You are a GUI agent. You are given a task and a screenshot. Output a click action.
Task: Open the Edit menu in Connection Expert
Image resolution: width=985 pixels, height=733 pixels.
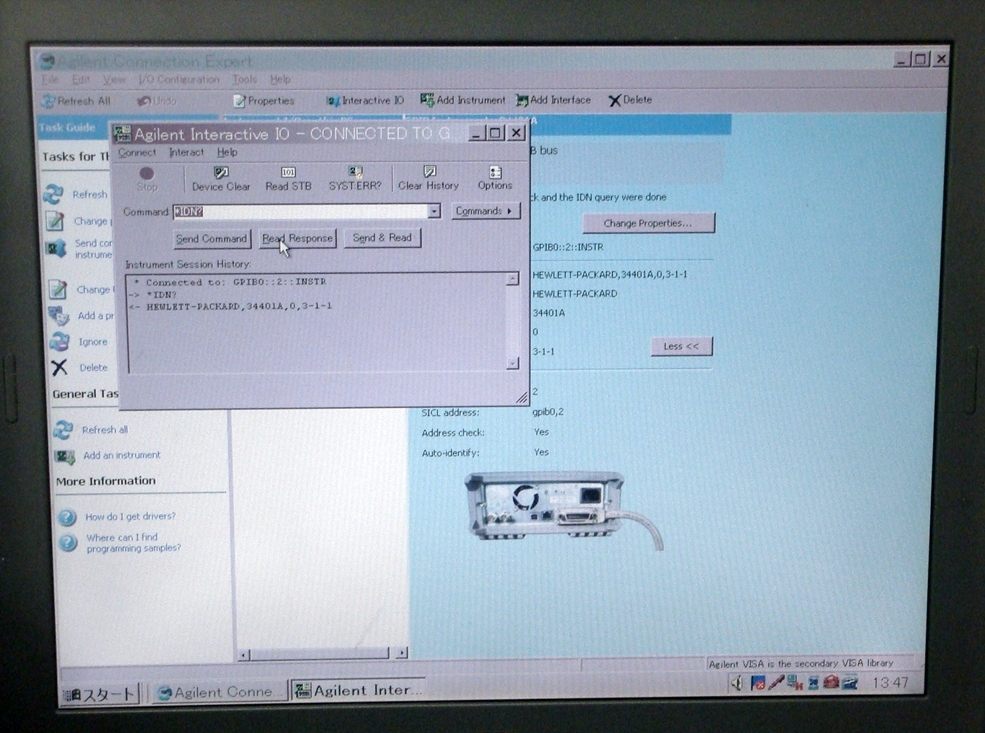click(x=81, y=80)
